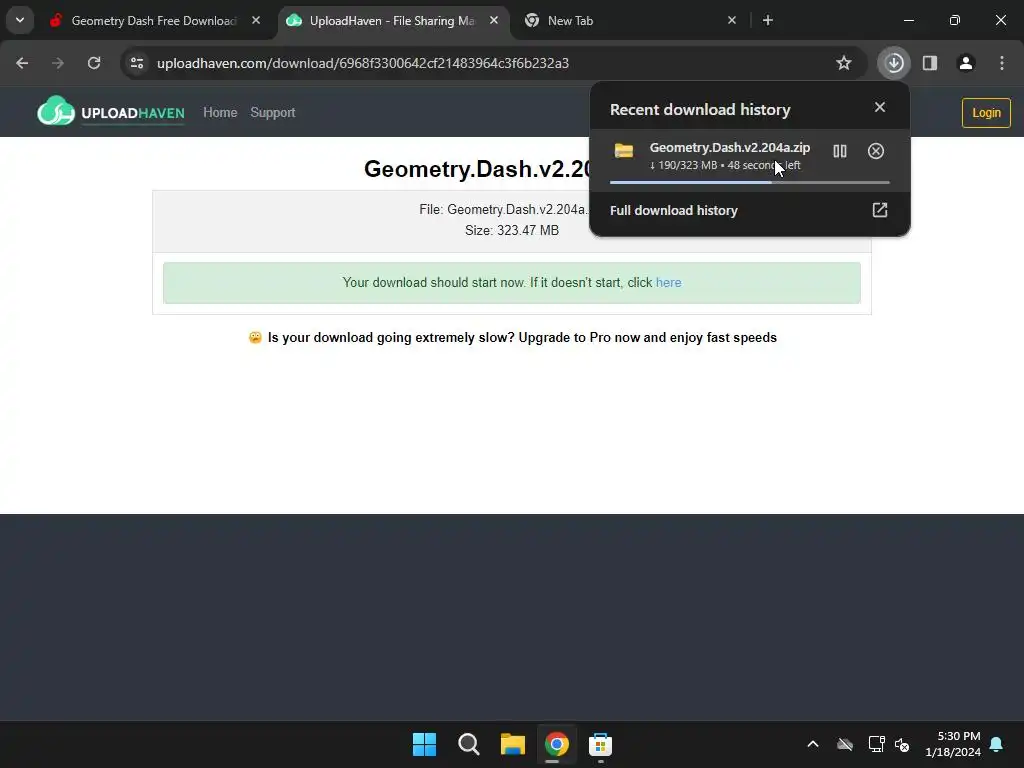
Task: Click the Full download history label
Action: click(673, 210)
